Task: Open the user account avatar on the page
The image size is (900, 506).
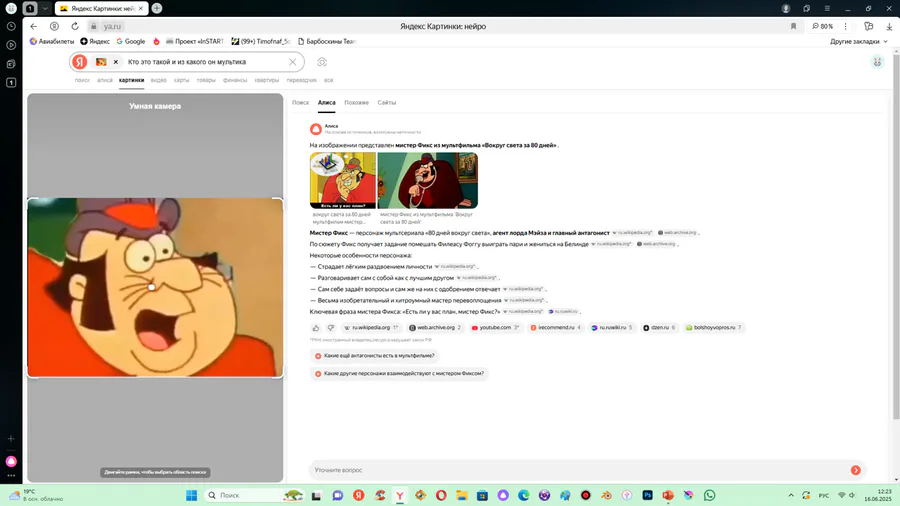Action: tap(877, 62)
